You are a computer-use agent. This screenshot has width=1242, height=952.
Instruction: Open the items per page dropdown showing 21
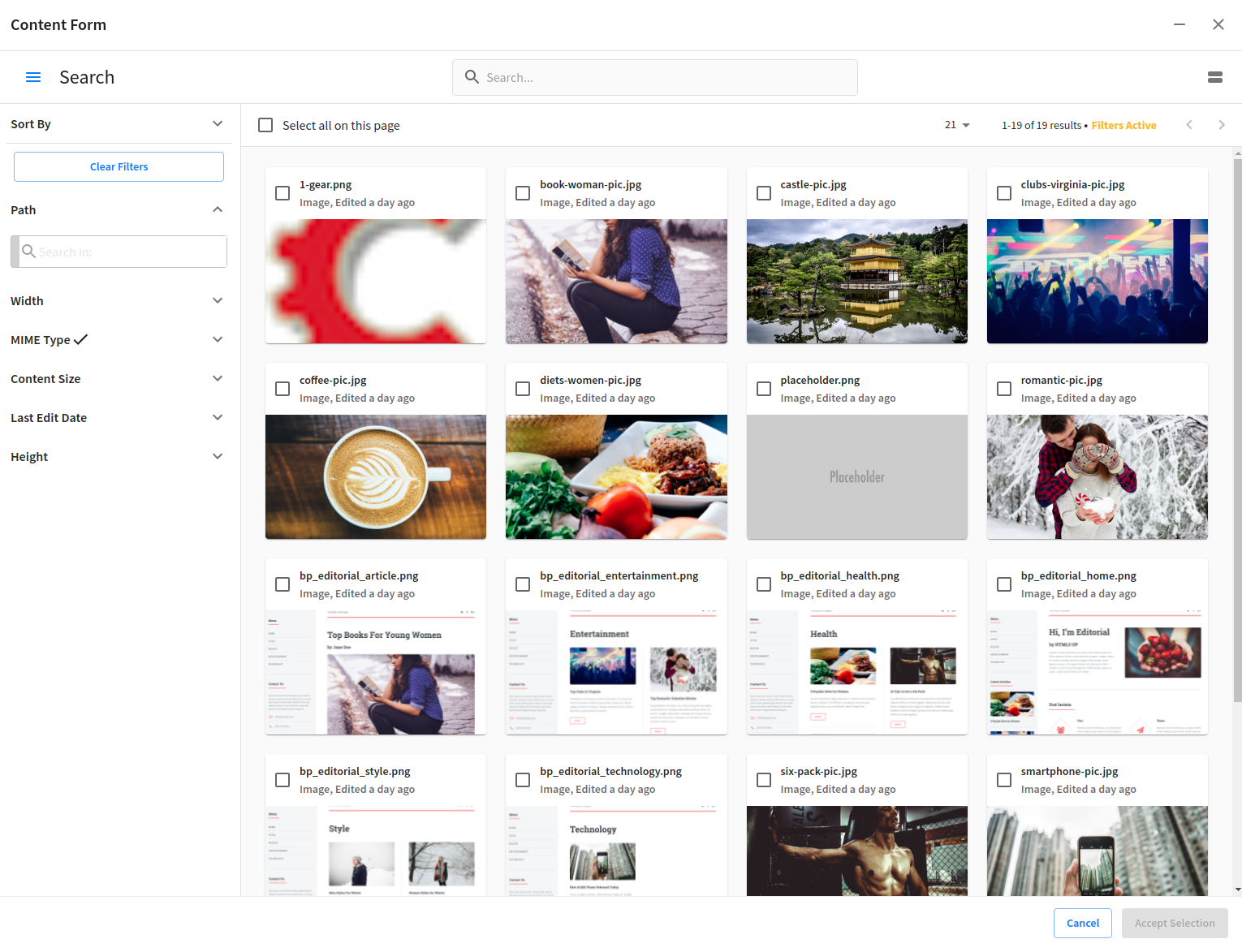(x=957, y=125)
